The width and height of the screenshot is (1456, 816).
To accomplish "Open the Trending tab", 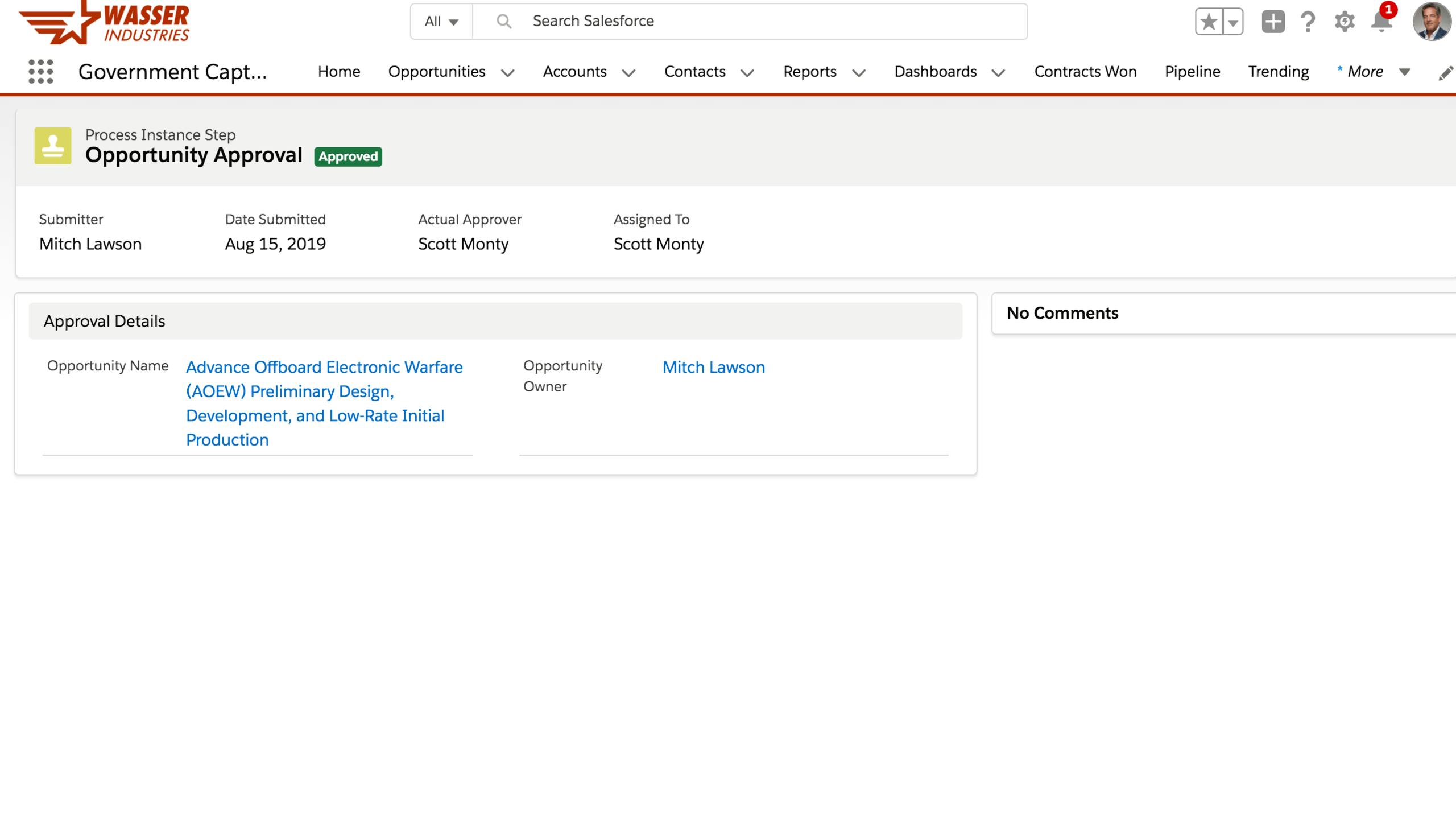I will point(1279,72).
